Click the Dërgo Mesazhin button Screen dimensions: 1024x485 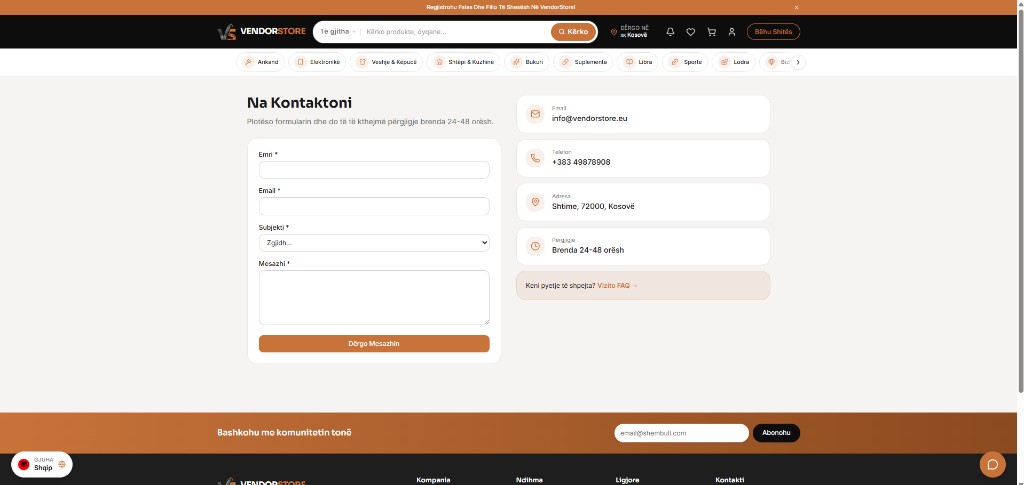374,343
